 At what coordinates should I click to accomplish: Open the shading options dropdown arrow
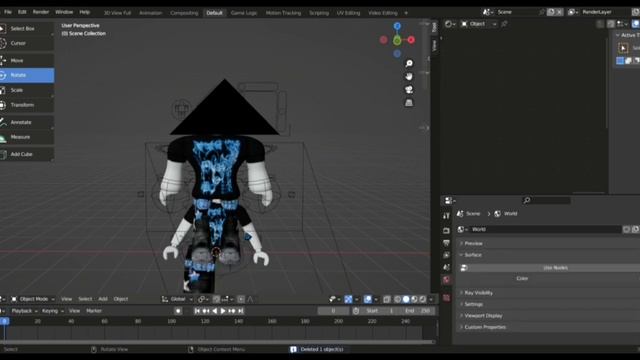coord(431,300)
